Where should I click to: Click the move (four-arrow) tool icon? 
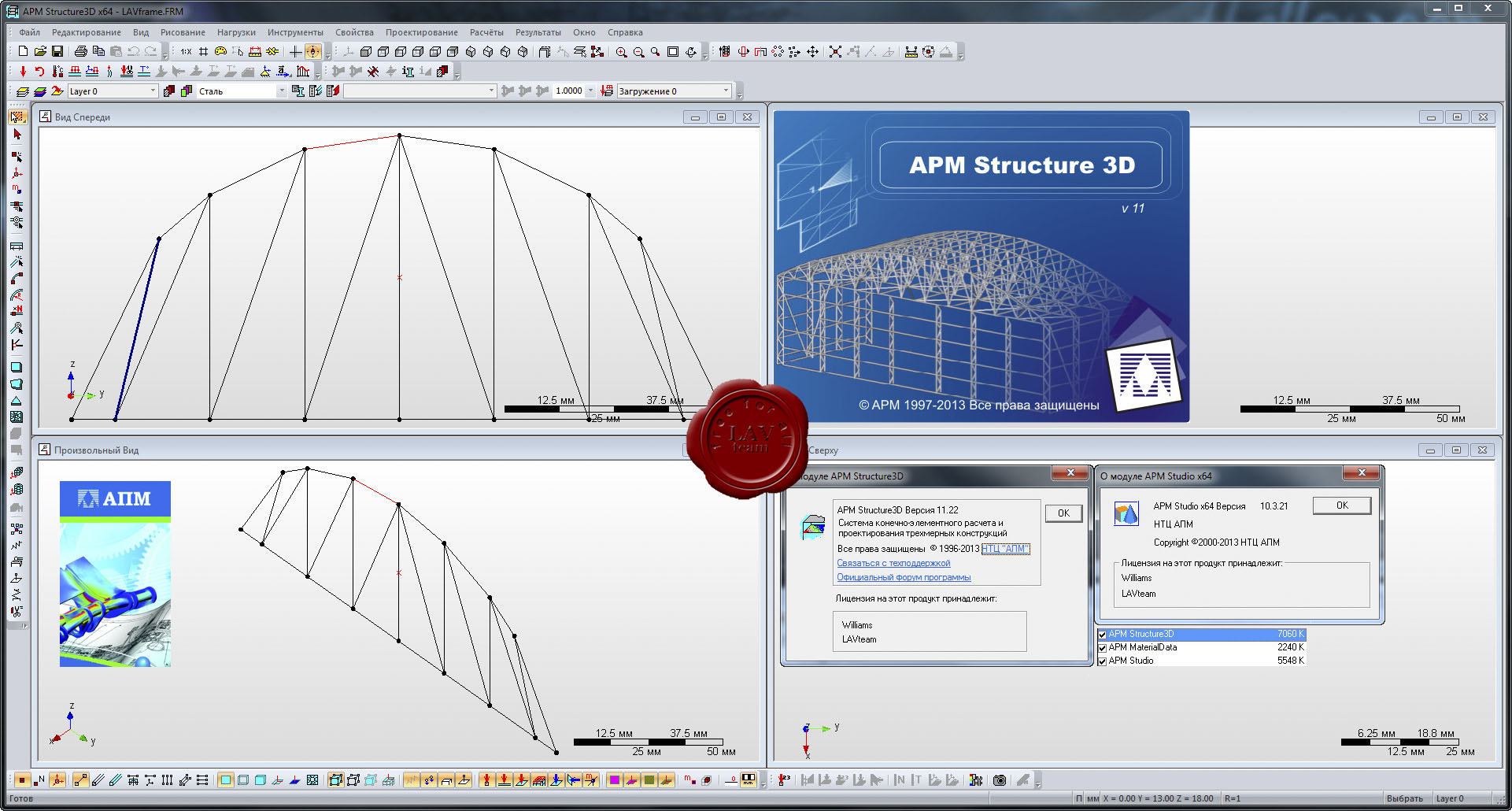pos(812,52)
